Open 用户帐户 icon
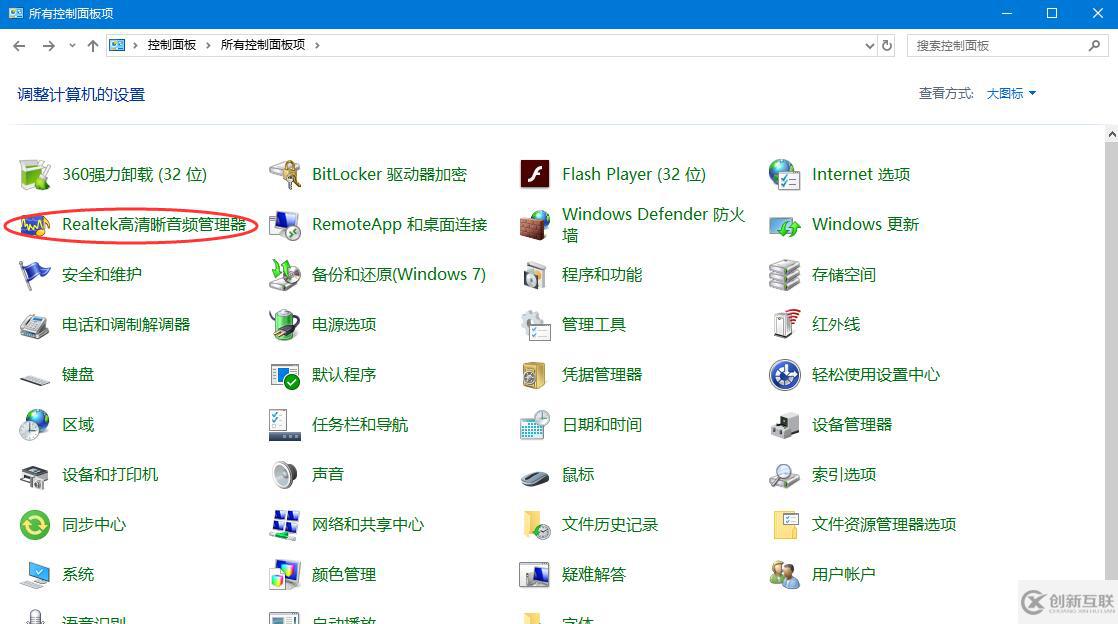Image resolution: width=1118 pixels, height=624 pixels. (x=784, y=576)
